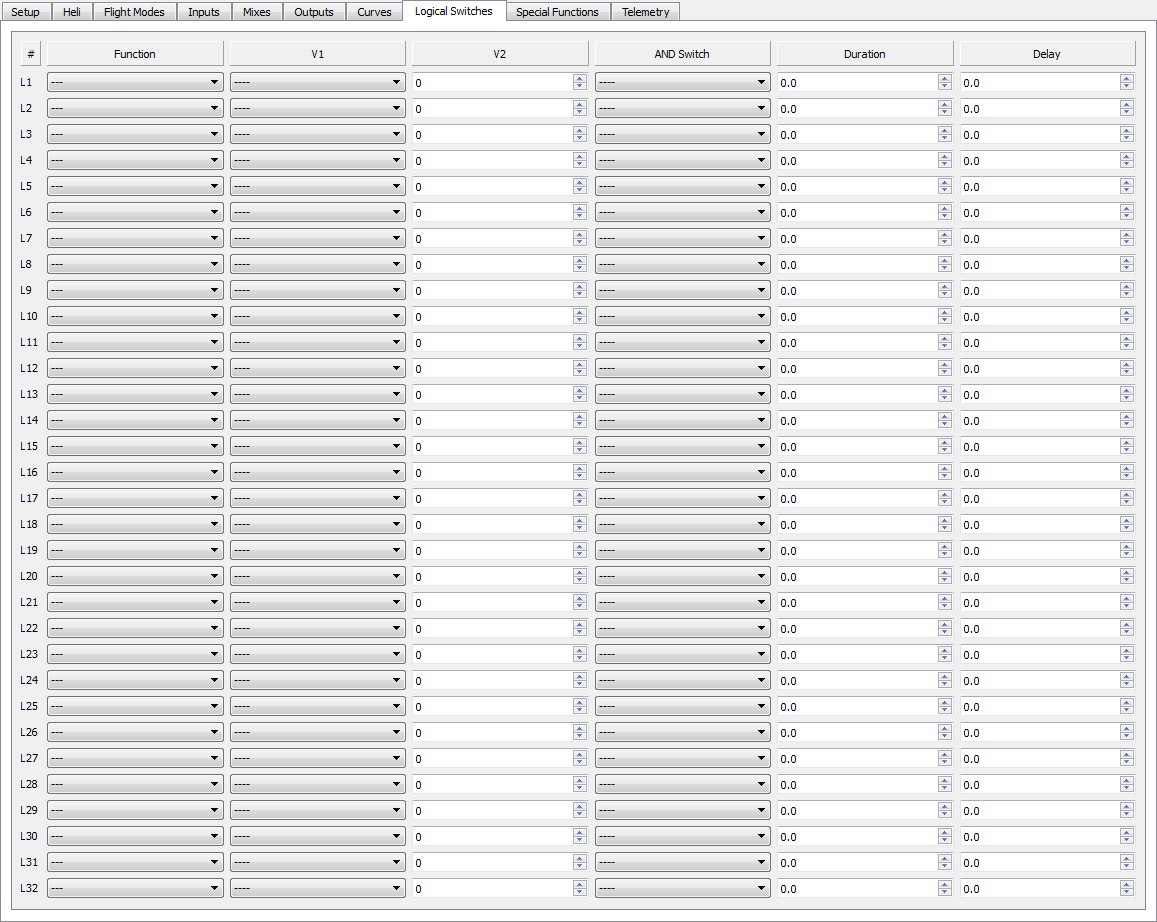Screen dimensions: 1157x922
Task: Click the Duration column header
Action: click(864, 54)
